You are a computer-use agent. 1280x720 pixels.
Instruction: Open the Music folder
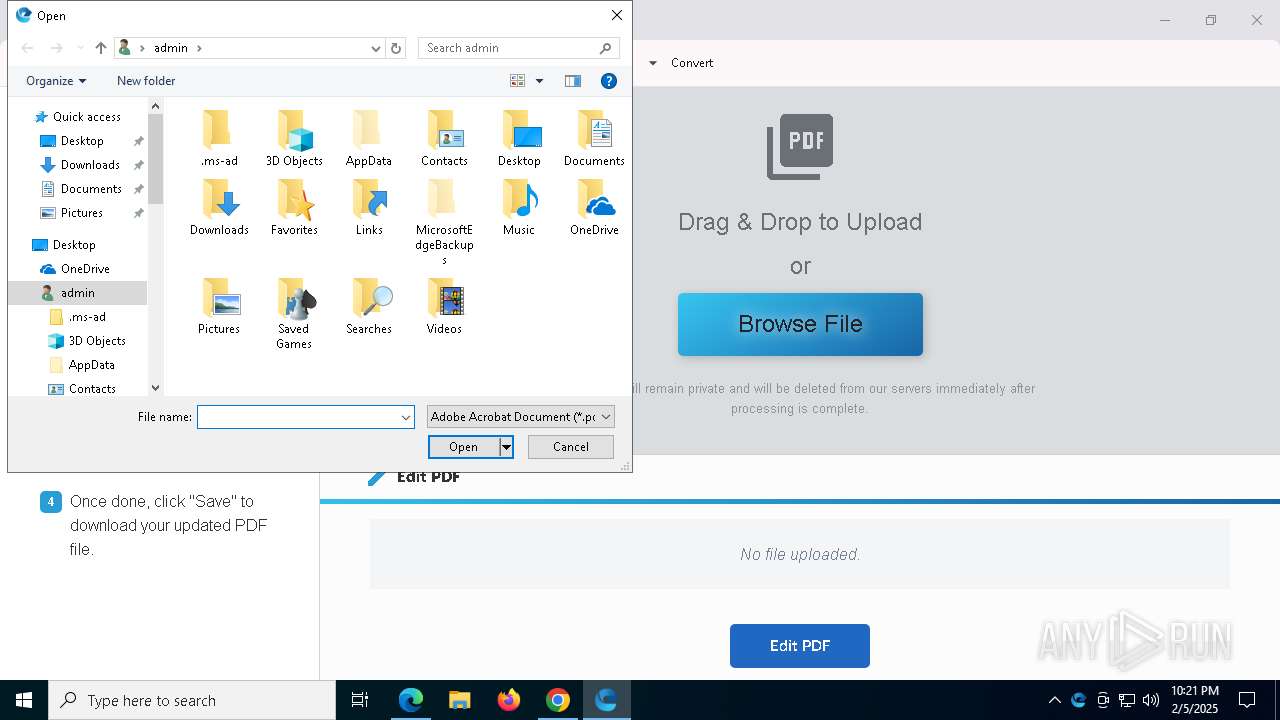519,208
